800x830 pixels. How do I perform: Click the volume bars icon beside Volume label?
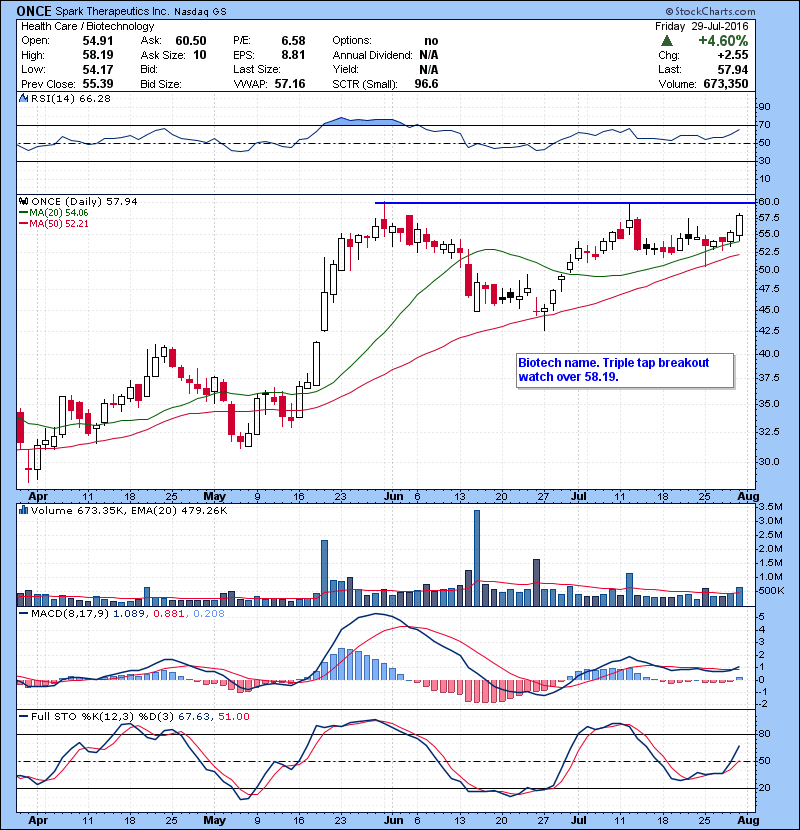point(23,511)
